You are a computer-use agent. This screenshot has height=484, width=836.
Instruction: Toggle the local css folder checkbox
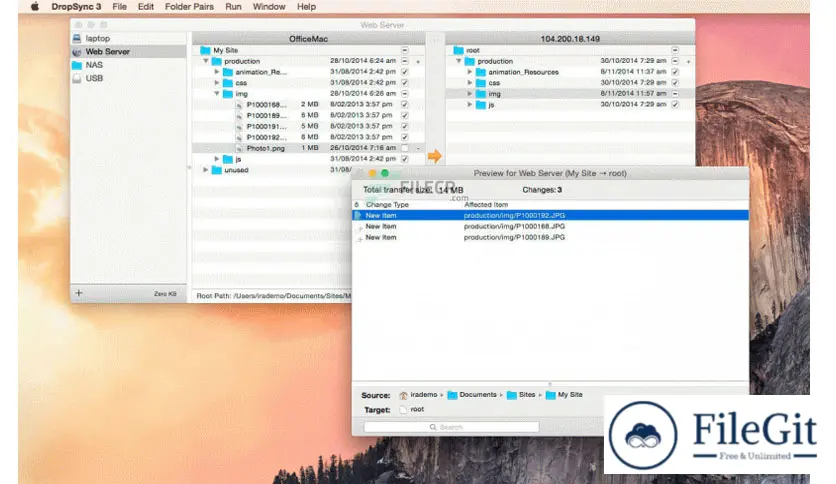click(x=405, y=83)
